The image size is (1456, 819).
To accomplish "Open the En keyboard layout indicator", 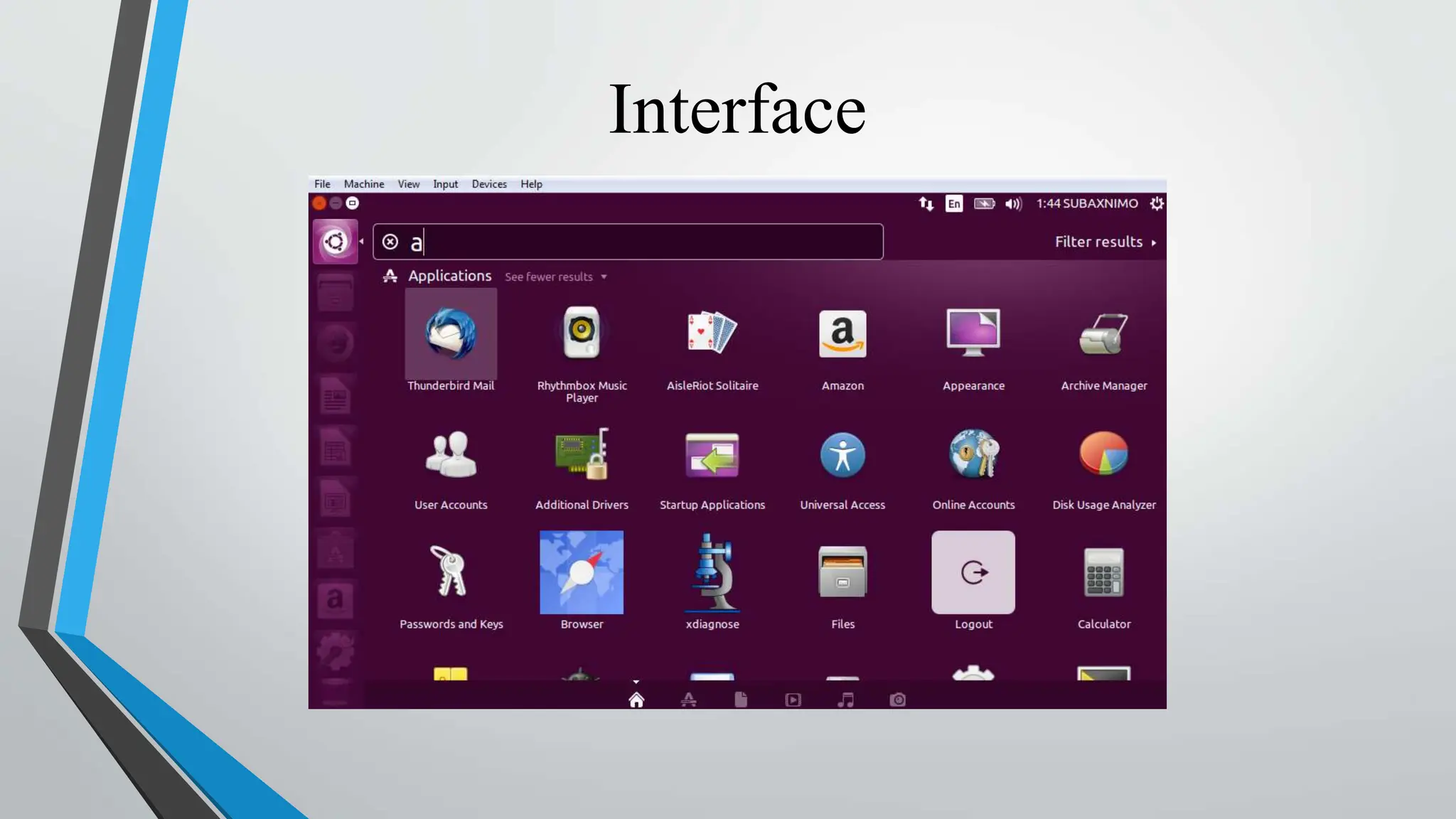I will [954, 203].
